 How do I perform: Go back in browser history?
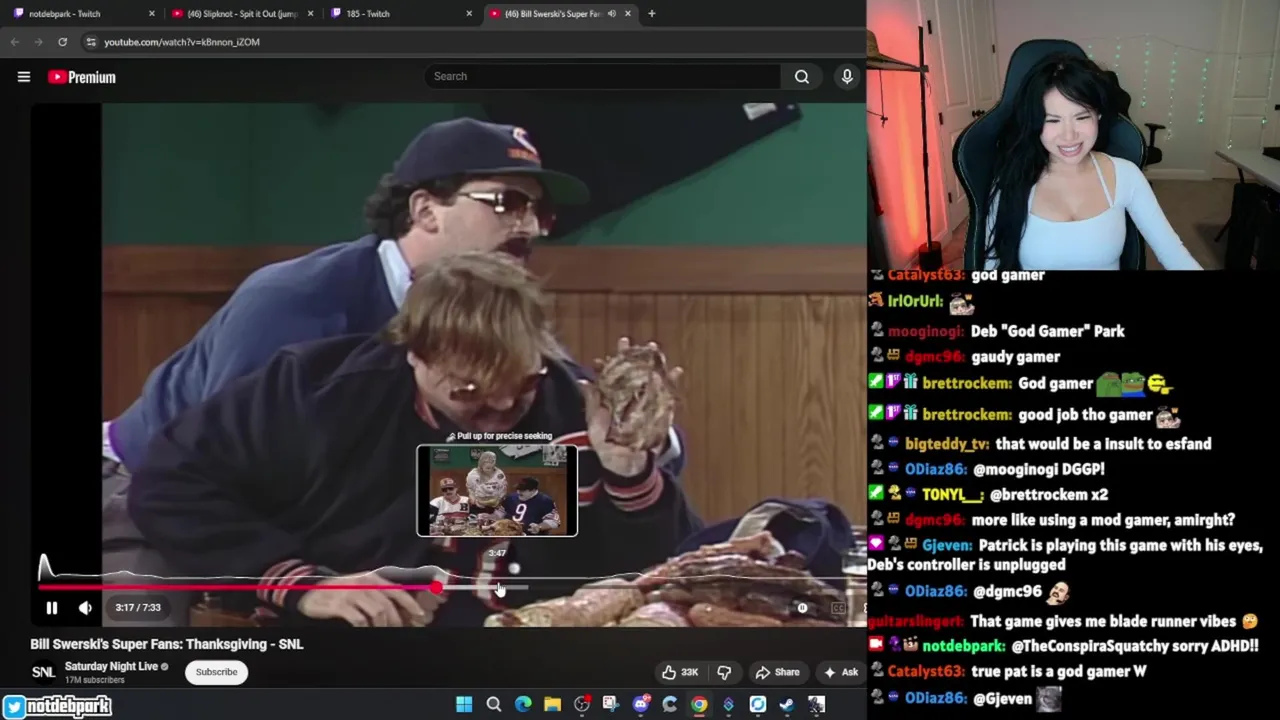point(14,42)
